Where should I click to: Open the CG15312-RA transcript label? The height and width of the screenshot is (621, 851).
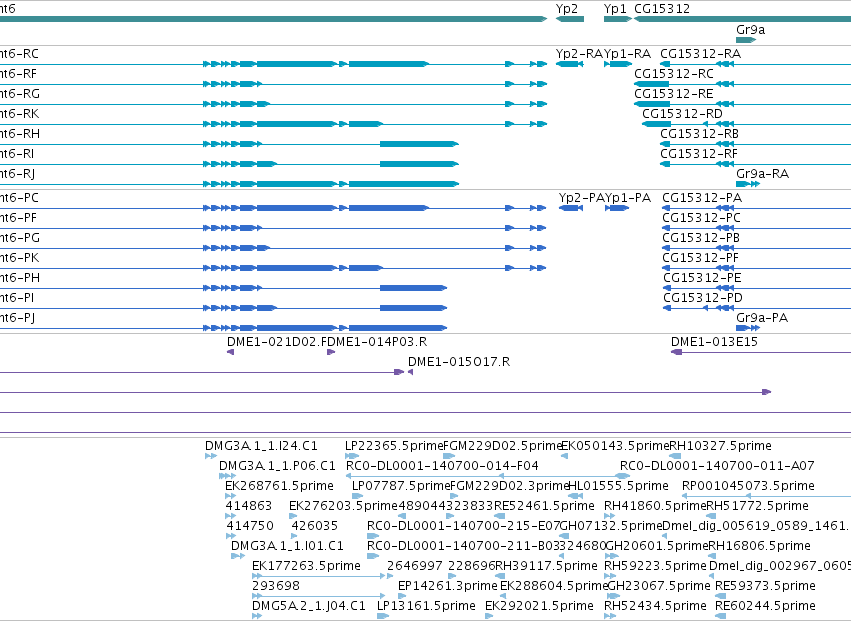[x=700, y=54]
